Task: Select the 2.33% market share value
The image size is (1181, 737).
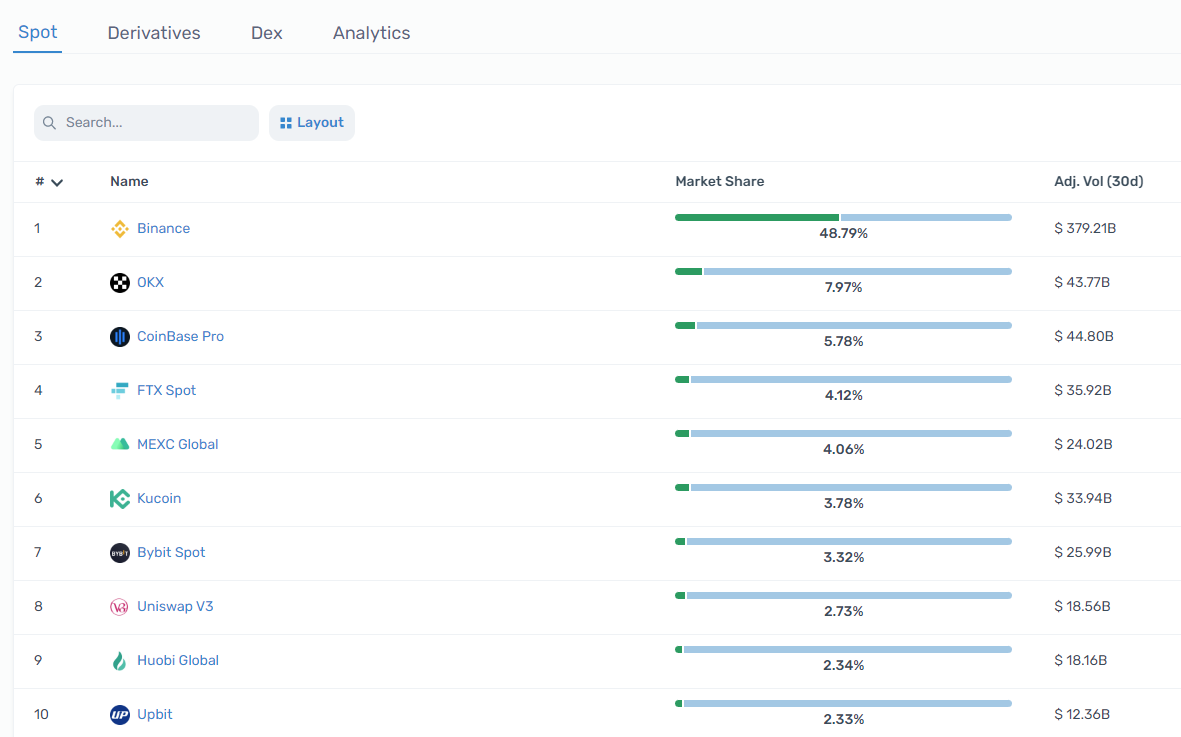Action: [844, 719]
